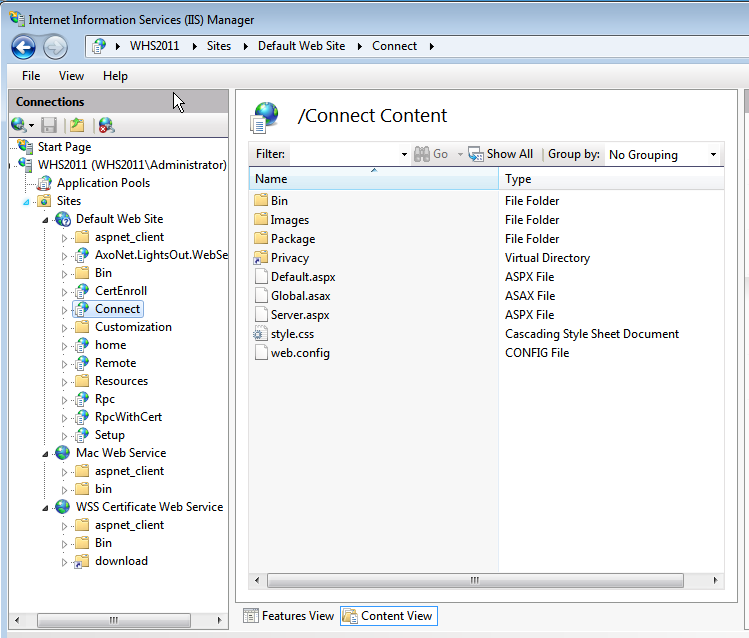This screenshot has width=749, height=638.
Task: Open the View menu
Action: click(x=71, y=76)
